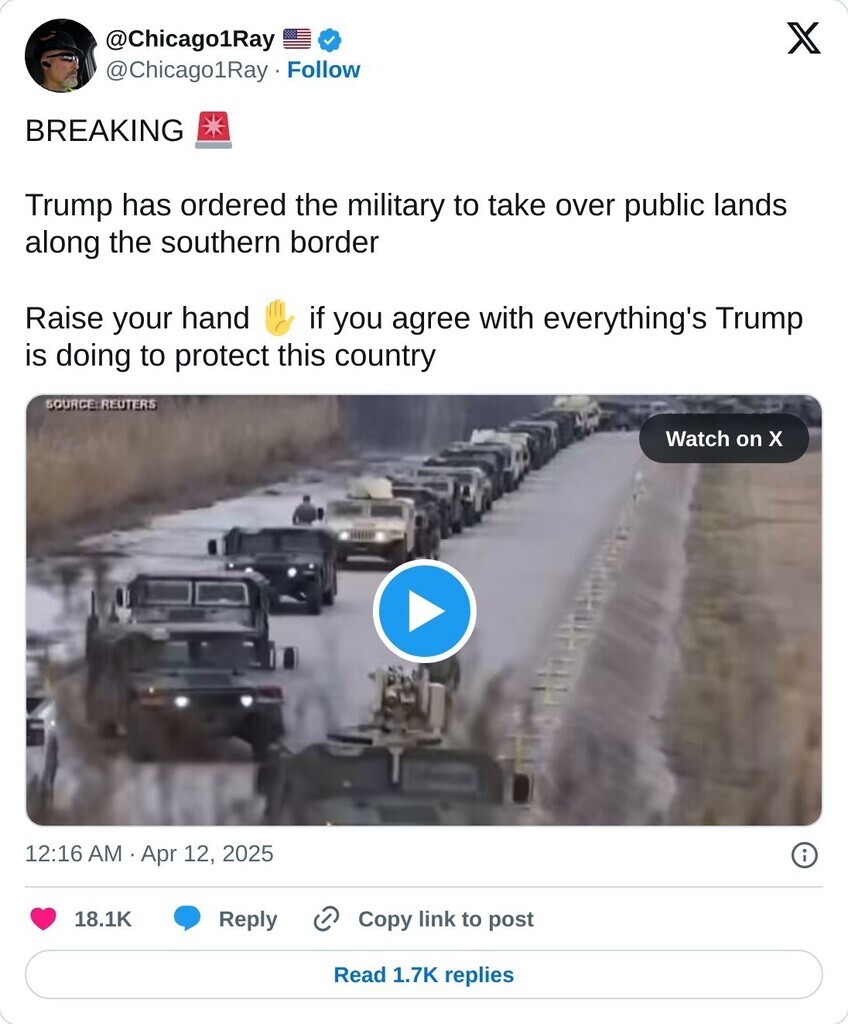Click the blue verified badge
The width and height of the screenshot is (848, 1024).
(329, 40)
